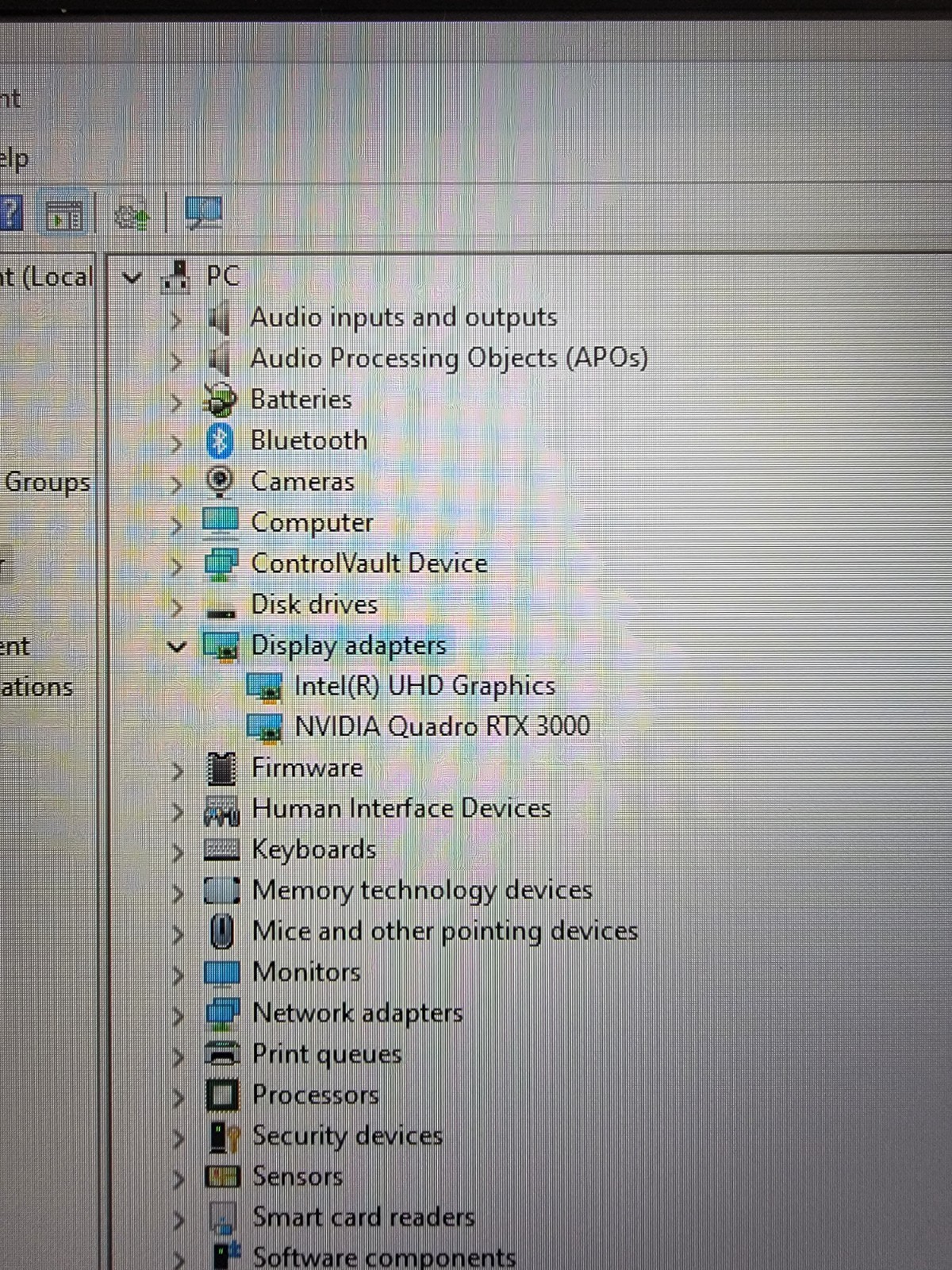Image resolution: width=952 pixels, height=1270 pixels.
Task: Click the Scan for hardware changes icon
Action: [x=204, y=213]
